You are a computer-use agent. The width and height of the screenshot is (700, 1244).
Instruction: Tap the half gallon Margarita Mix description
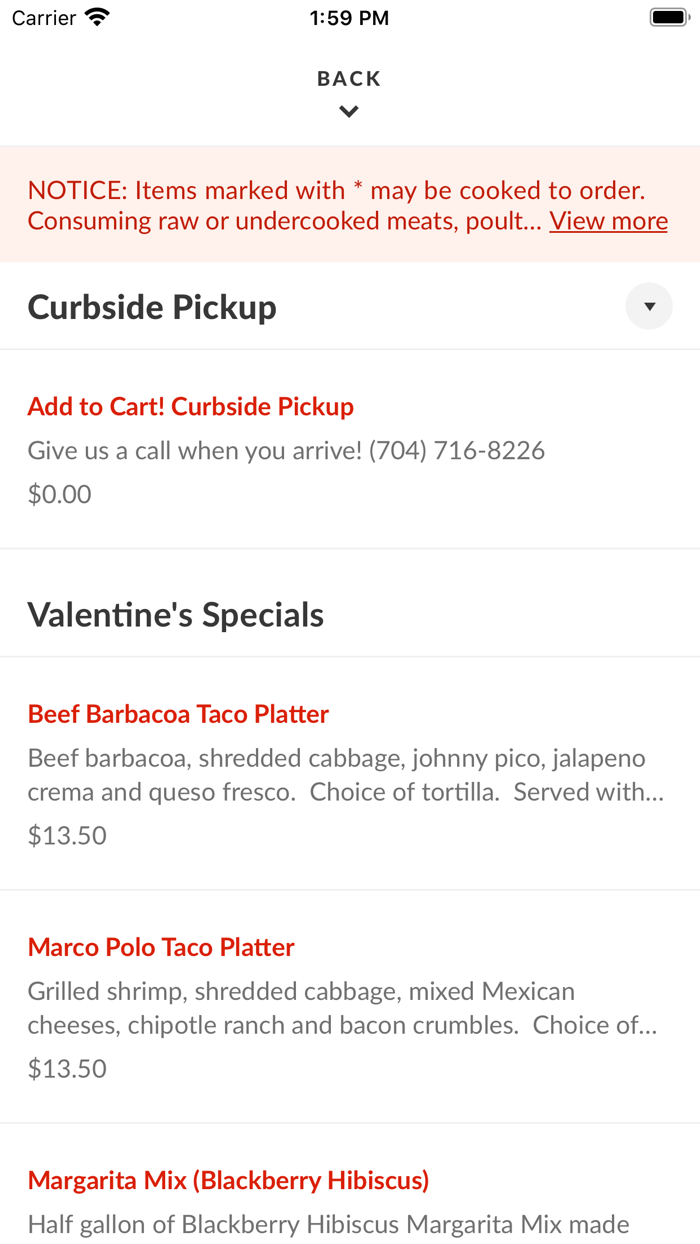328,1224
